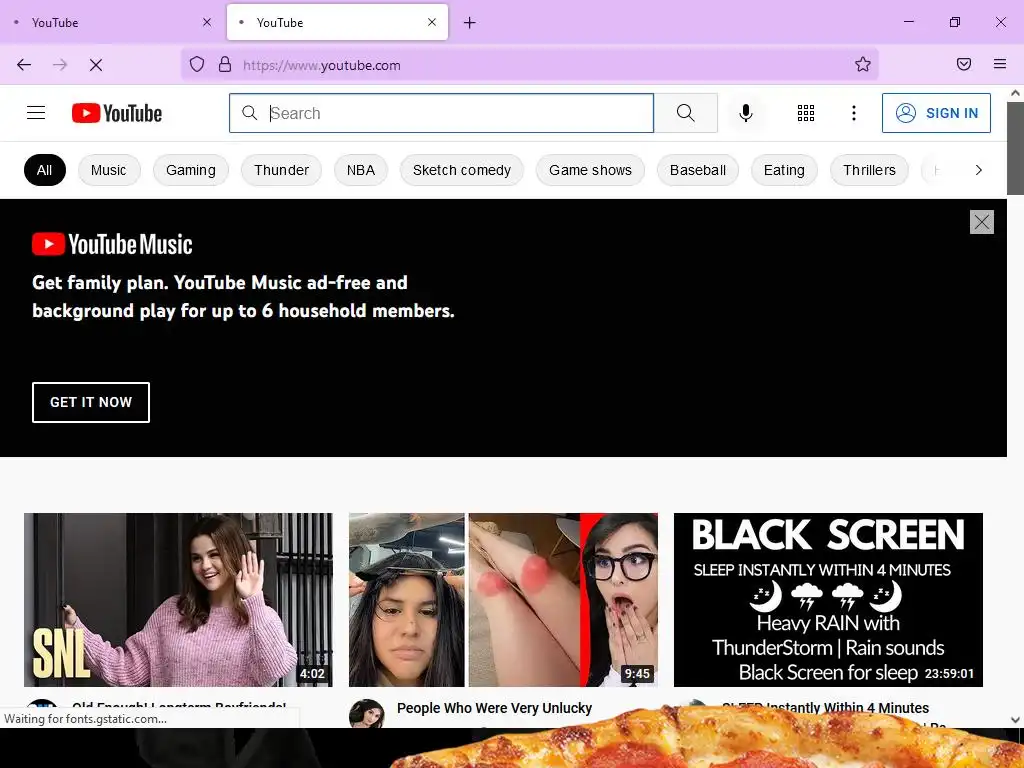
Task: Sign in with the SIGN IN button
Action: 936,113
